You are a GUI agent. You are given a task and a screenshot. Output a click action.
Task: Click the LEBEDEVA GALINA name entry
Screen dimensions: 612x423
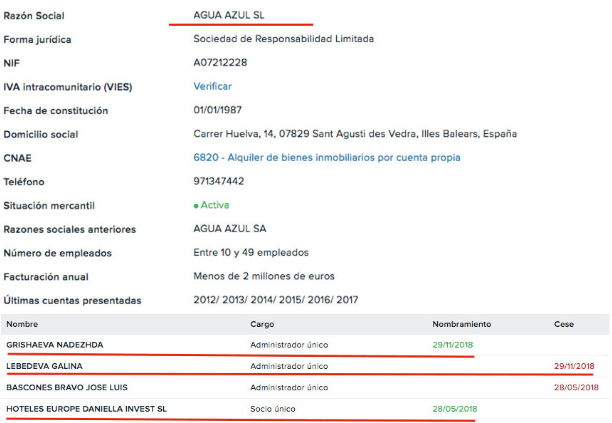[47, 366]
